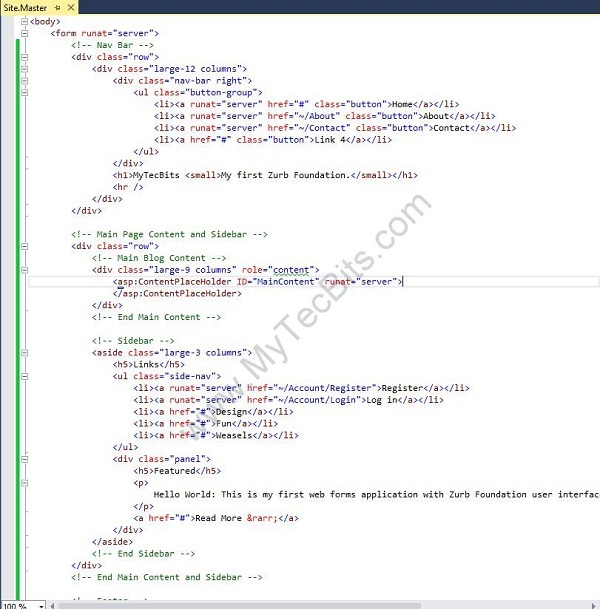Click the Read More anchor line
The image size is (600, 609).
[216, 518]
